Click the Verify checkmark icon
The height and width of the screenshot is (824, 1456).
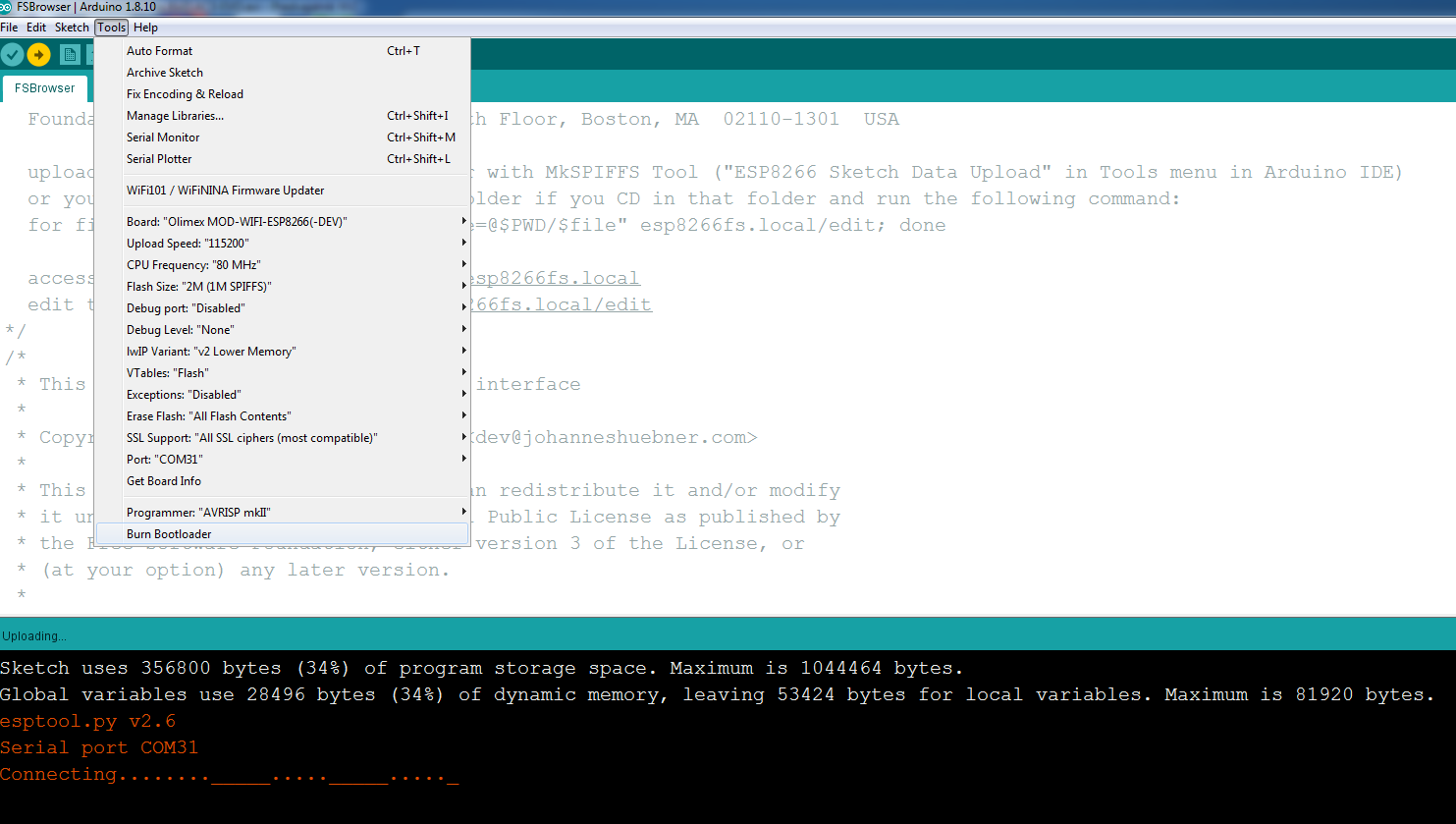(x=13, y=55)
